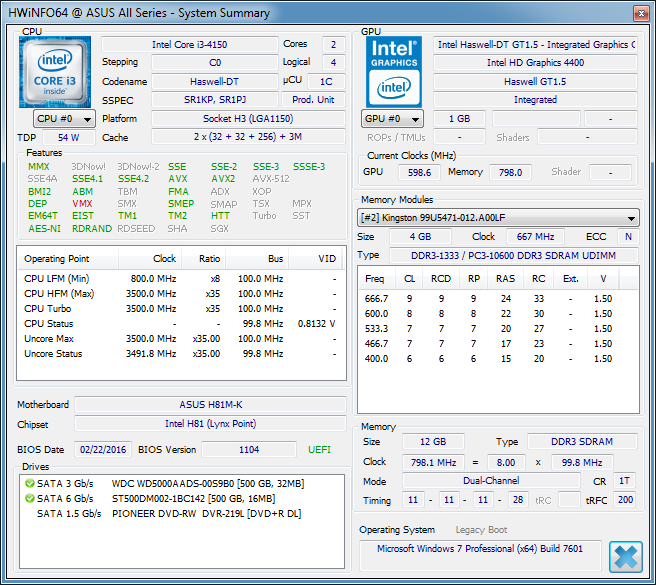Click the Haswell GT1.5 field

tap(535, 82)
